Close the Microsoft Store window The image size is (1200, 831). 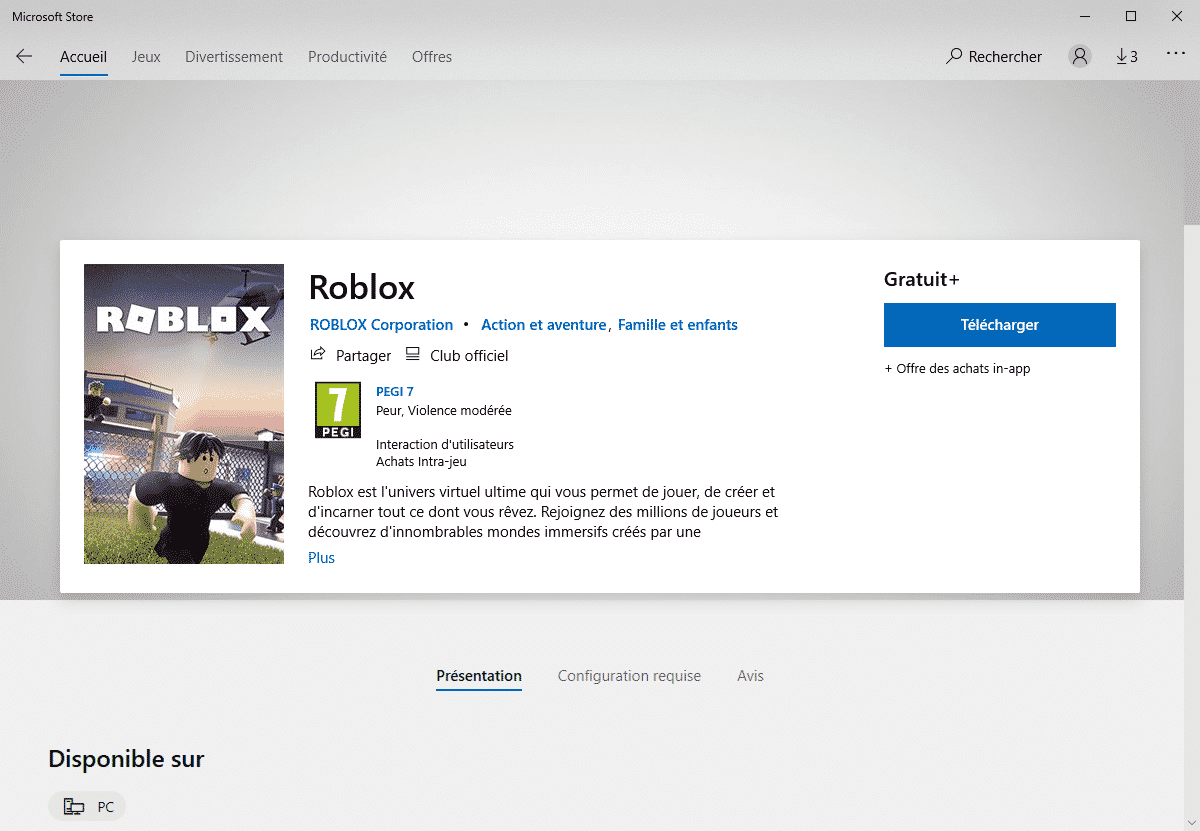[x=1177, y=16]
